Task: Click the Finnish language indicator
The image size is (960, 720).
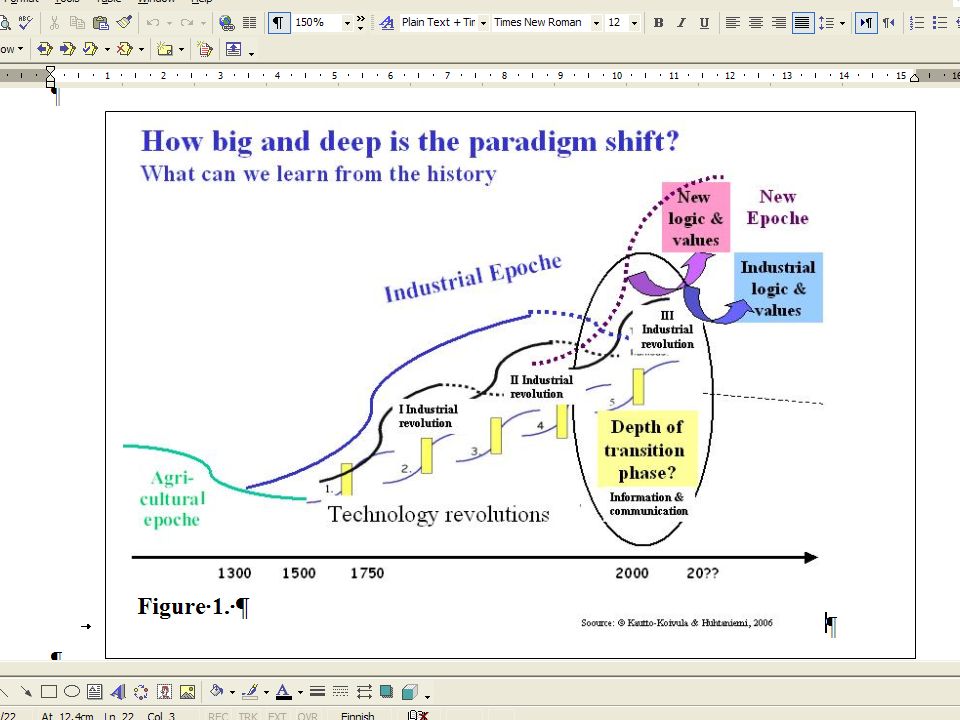Action: pos(358,715)
